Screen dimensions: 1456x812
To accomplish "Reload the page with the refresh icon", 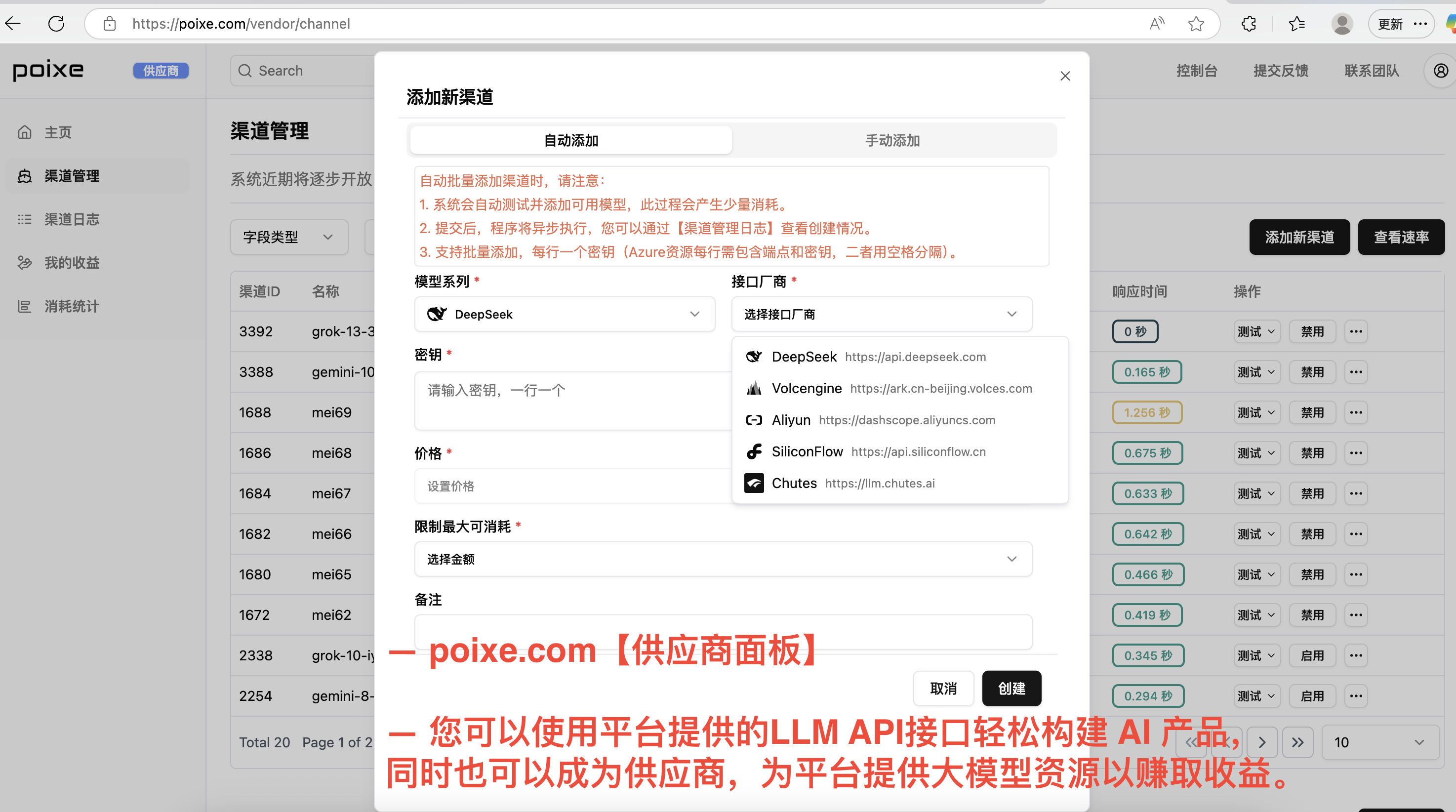I will click(56, 24).
